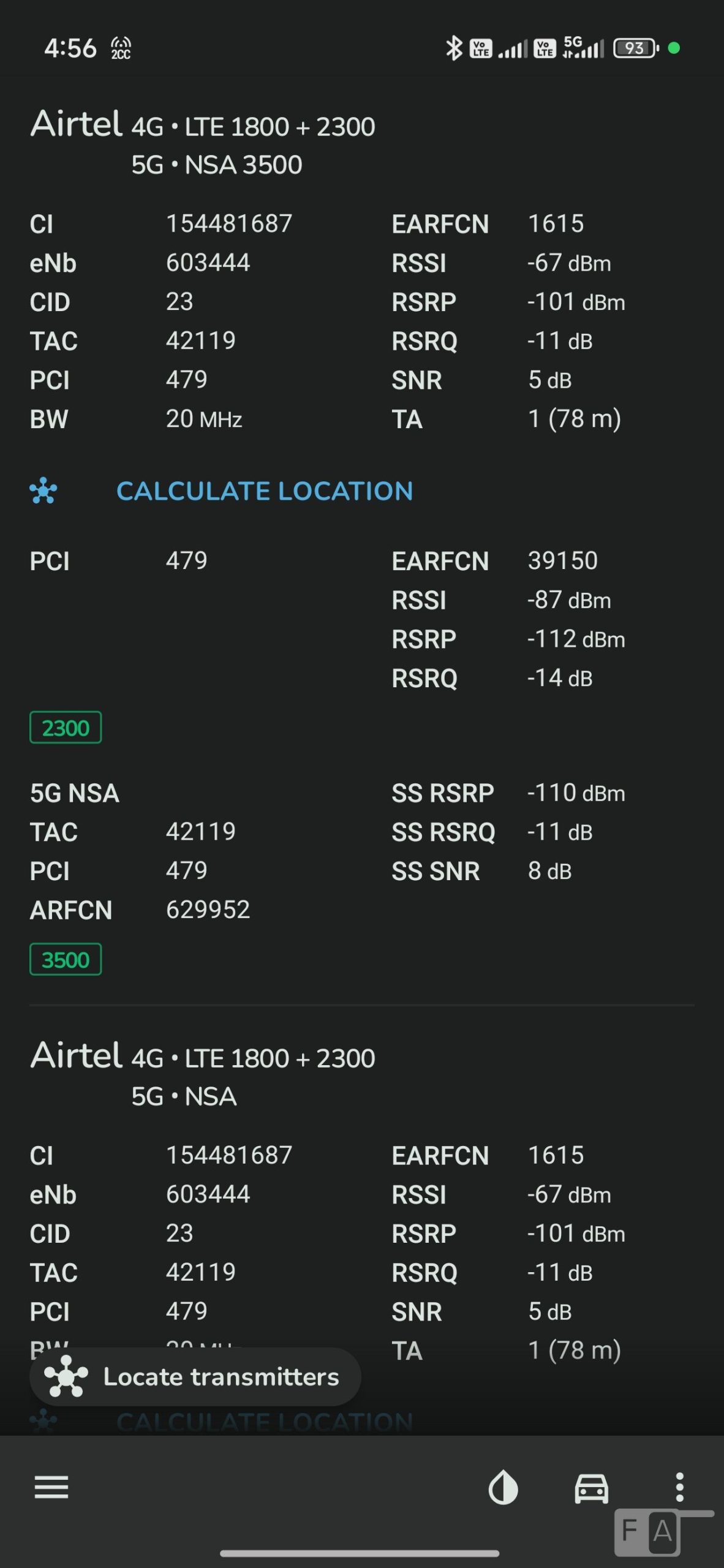
Task: Open the three-dot overflow menu
Action: pos(679,1487)
